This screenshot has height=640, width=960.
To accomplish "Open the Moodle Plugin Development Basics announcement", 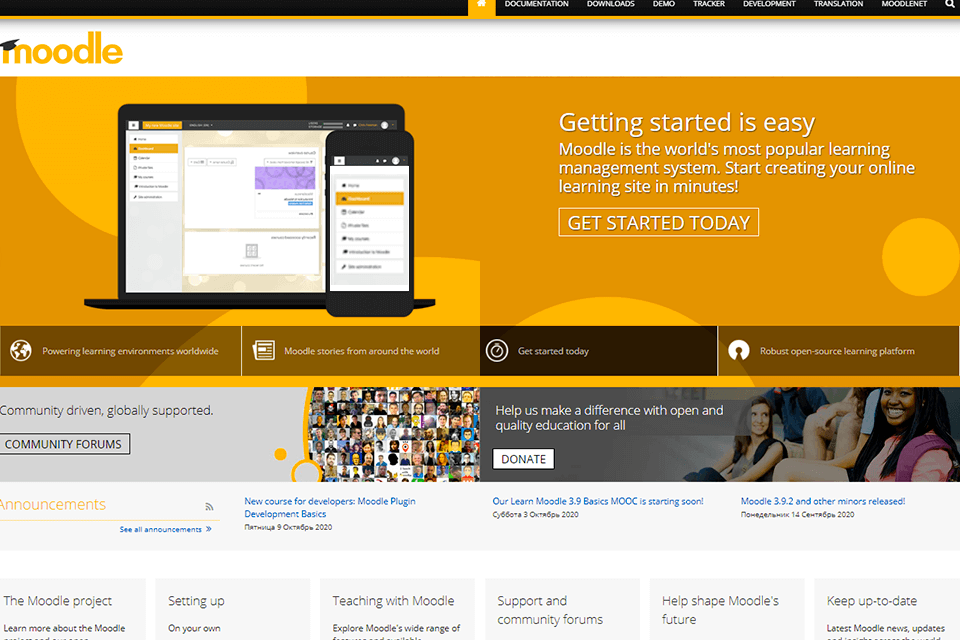I will (x=330, y=507).
